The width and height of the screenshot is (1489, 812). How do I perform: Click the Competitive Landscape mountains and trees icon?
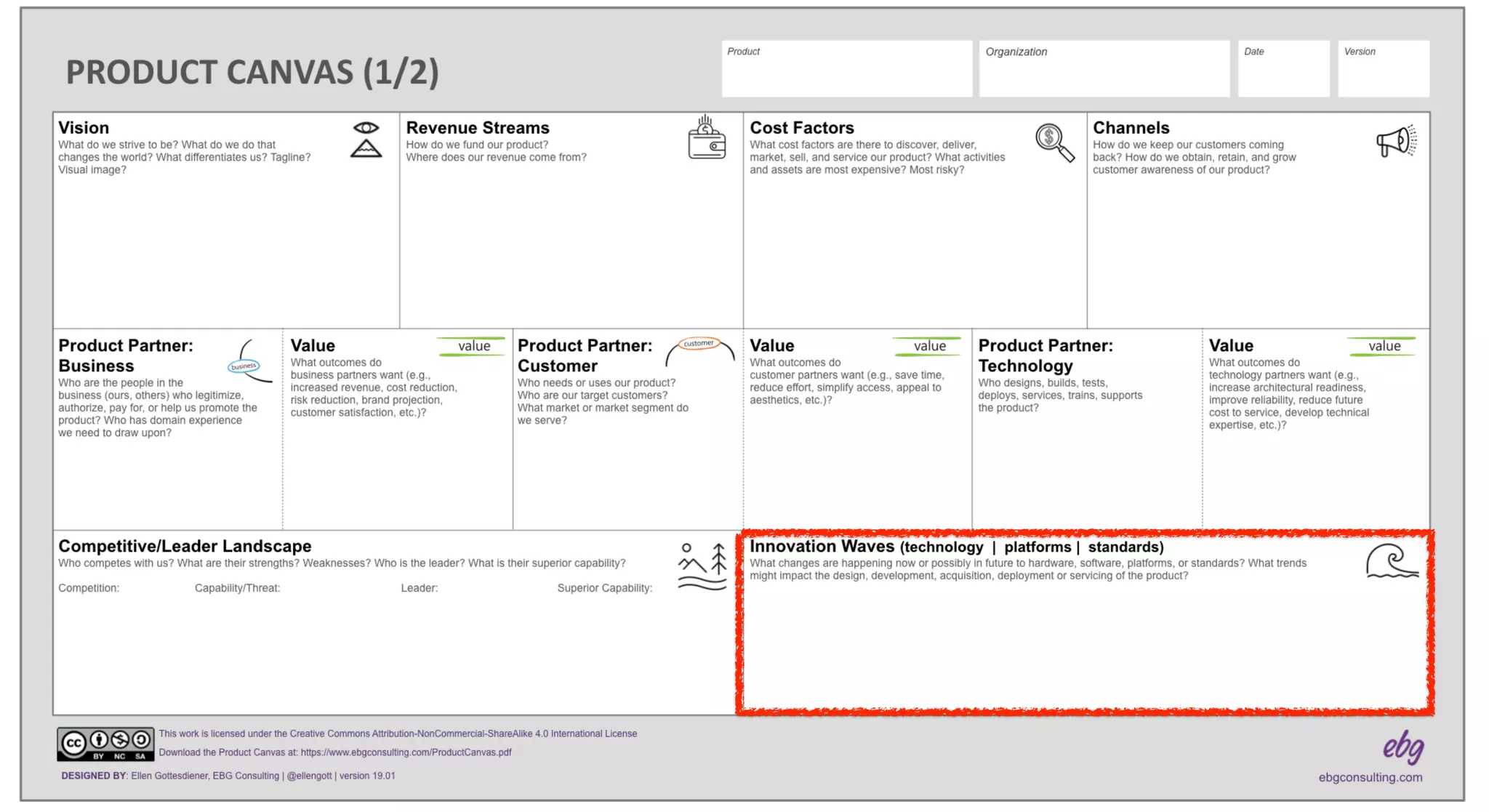[x=702, y=566]
